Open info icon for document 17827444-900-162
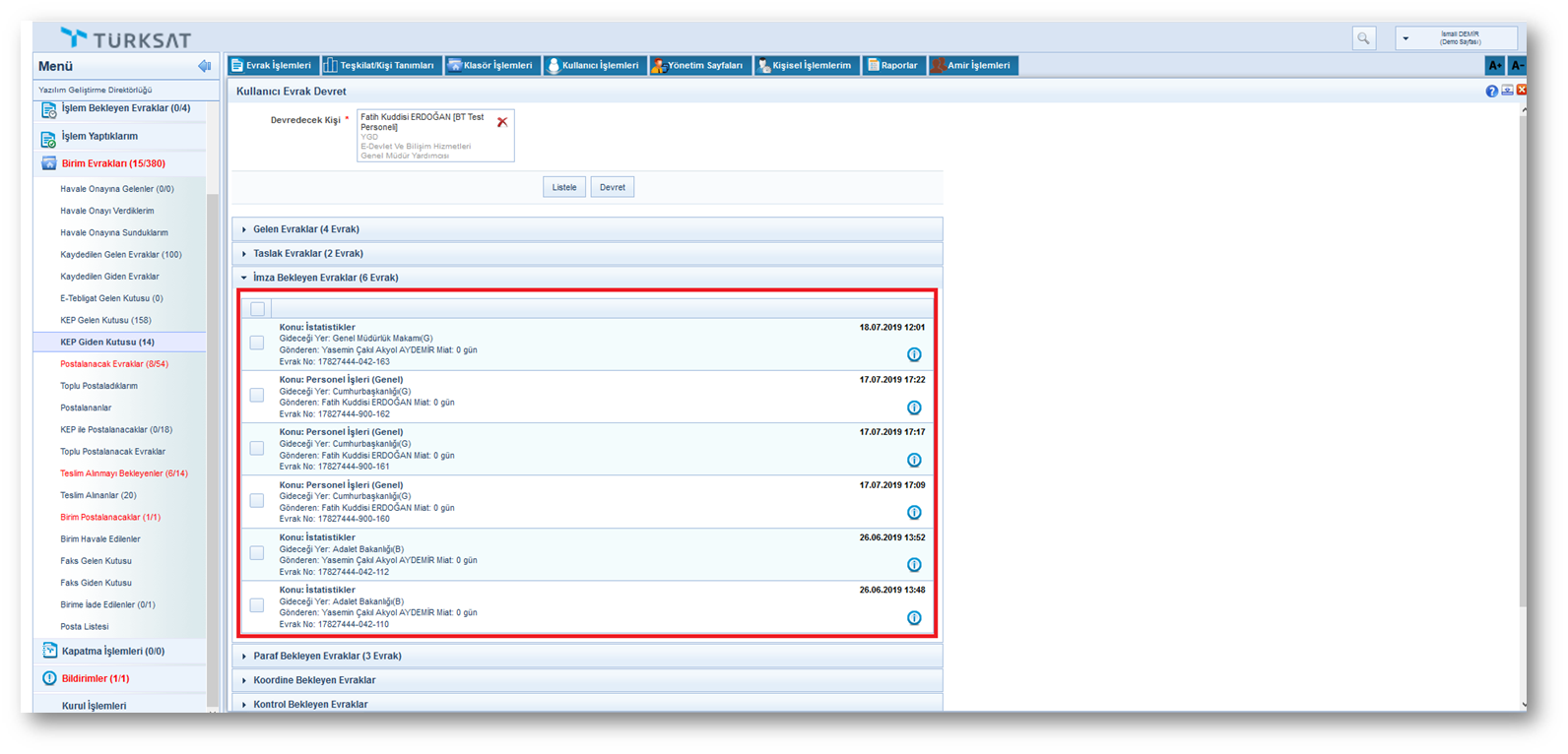This screenshot has height=754, width=1568. (x=914, y=408)
